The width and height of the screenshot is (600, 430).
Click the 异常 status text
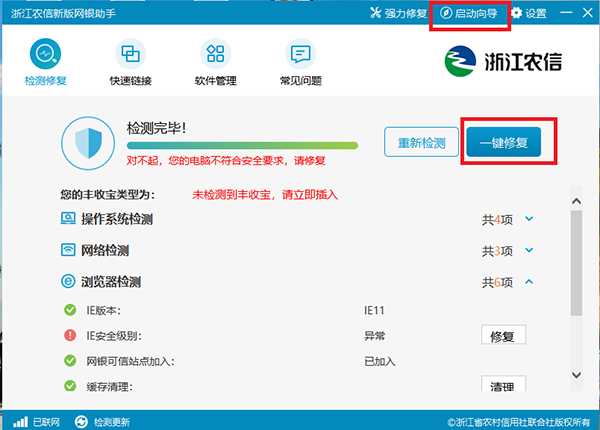(374, 336)
